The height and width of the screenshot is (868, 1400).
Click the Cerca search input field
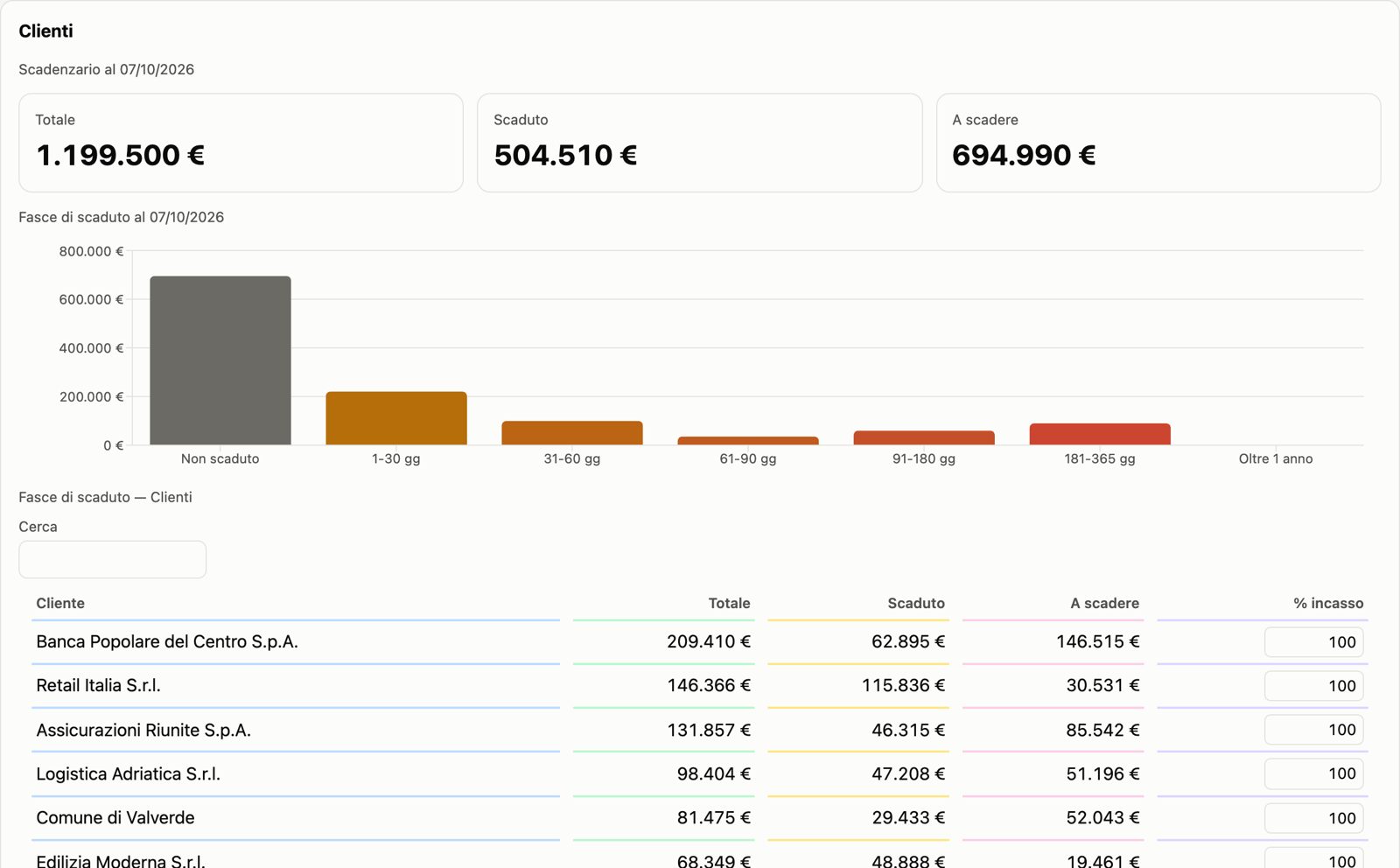click(x=113, y=559)
